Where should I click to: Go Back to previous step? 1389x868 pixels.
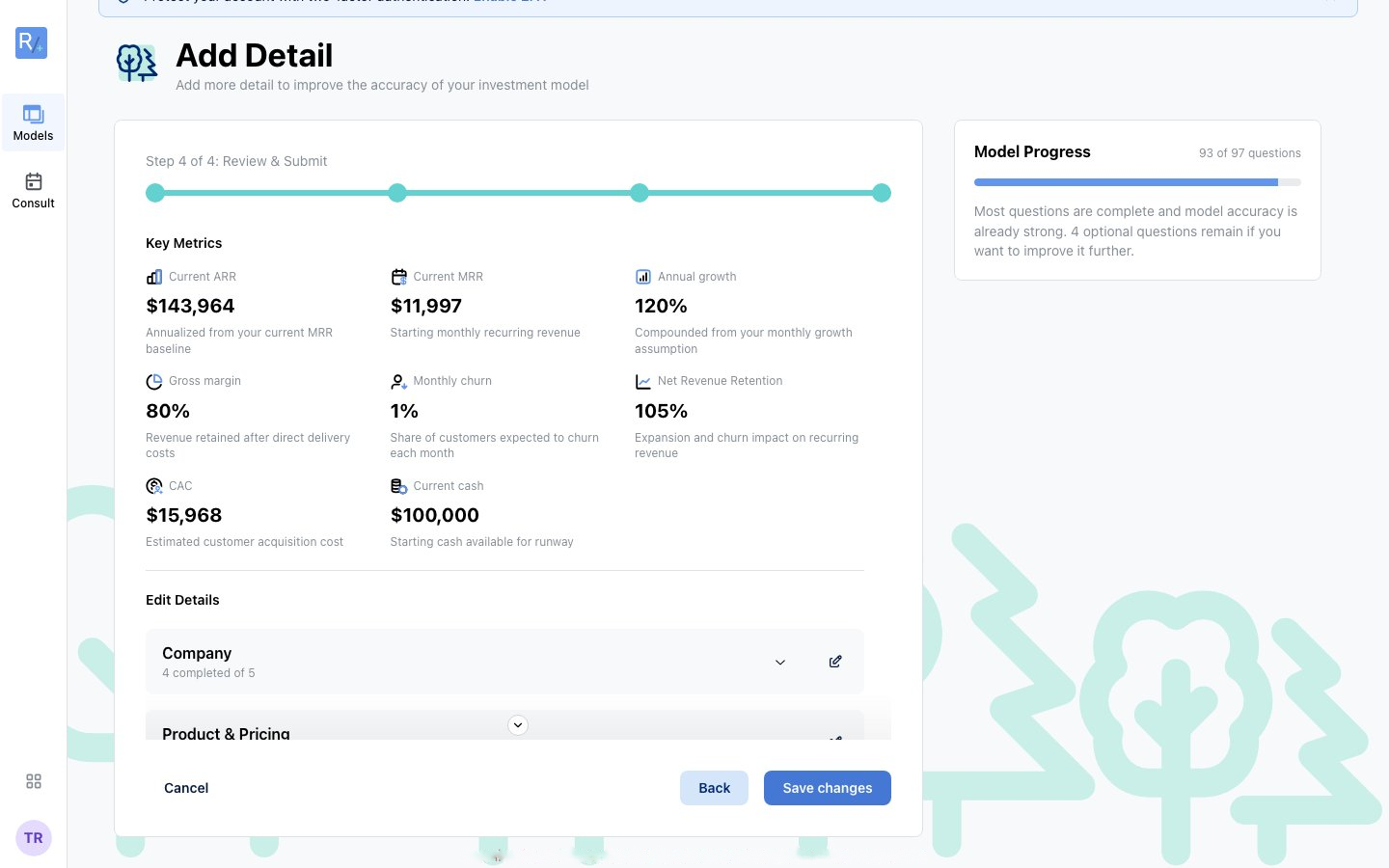coord(714,788)
